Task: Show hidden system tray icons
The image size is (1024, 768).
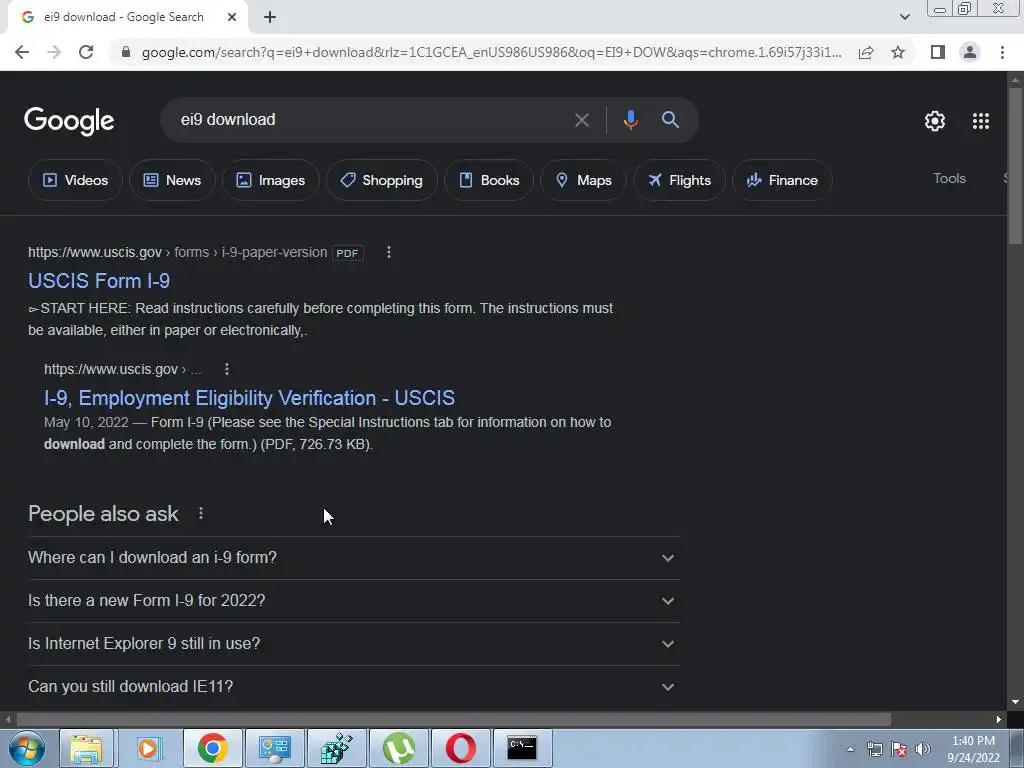Action: click(850, 750)
